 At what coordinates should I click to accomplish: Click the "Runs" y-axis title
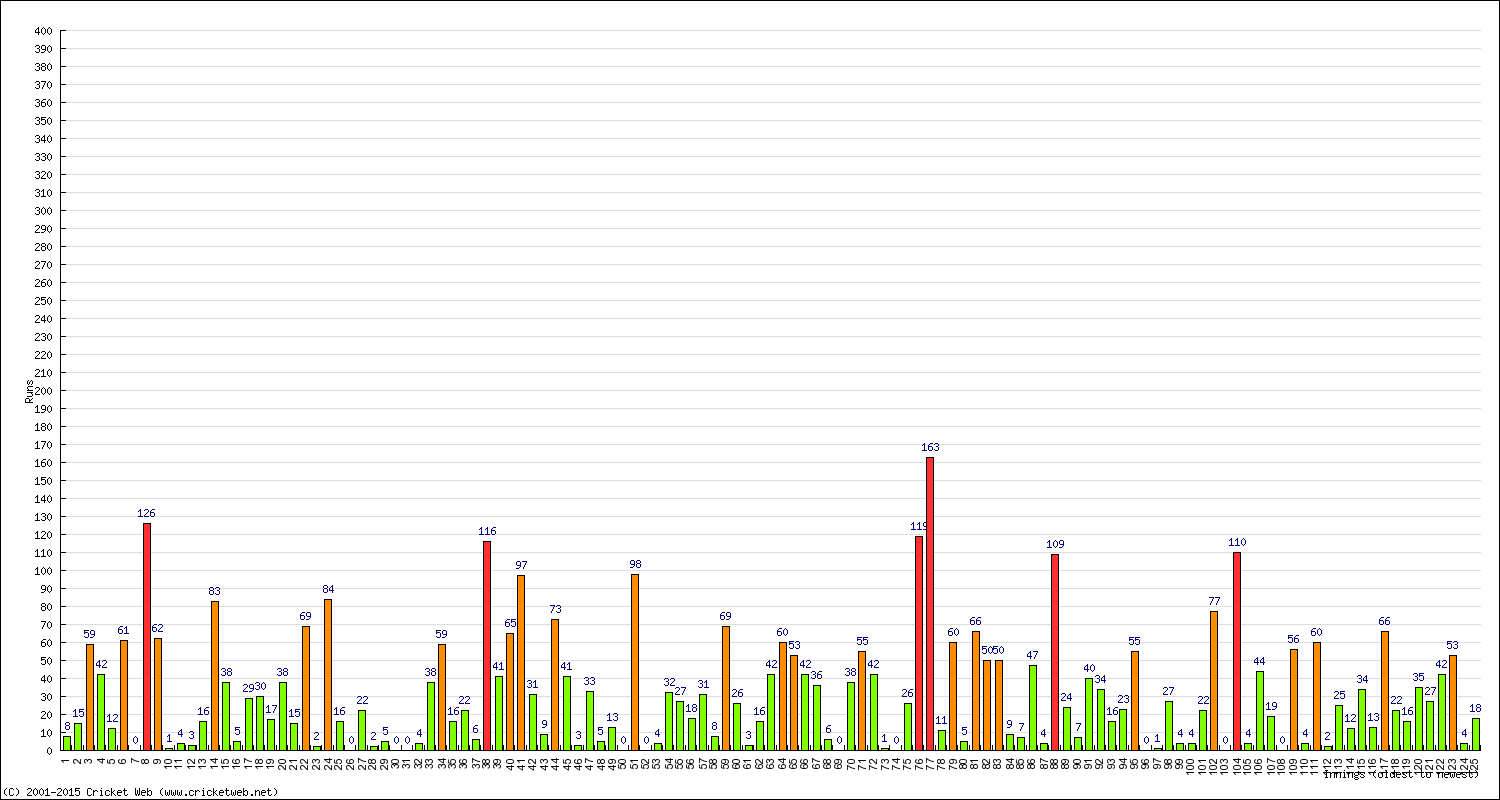29,391
